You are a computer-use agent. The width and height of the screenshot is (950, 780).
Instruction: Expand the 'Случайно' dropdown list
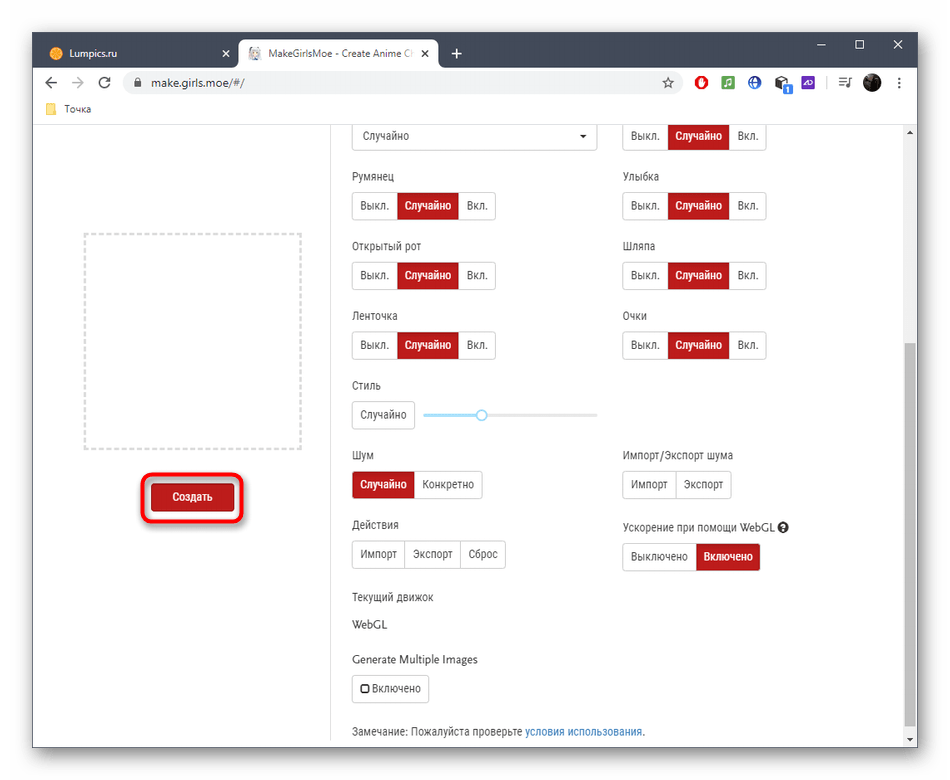click(474, 136)
